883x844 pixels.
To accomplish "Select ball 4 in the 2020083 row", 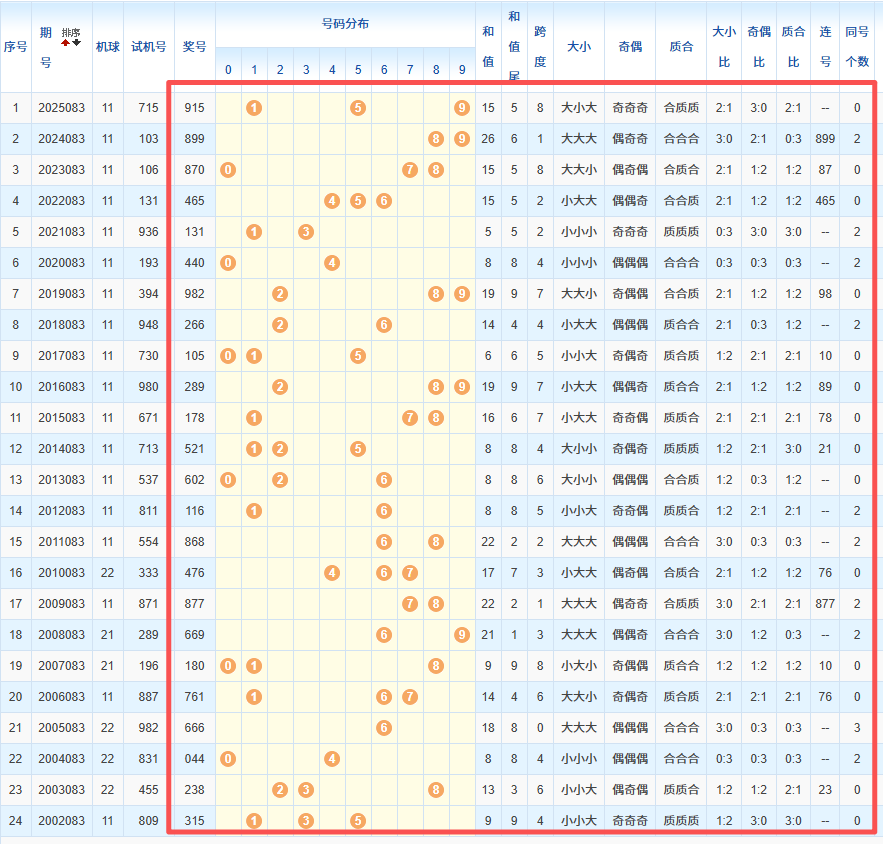I will point(332,263).
